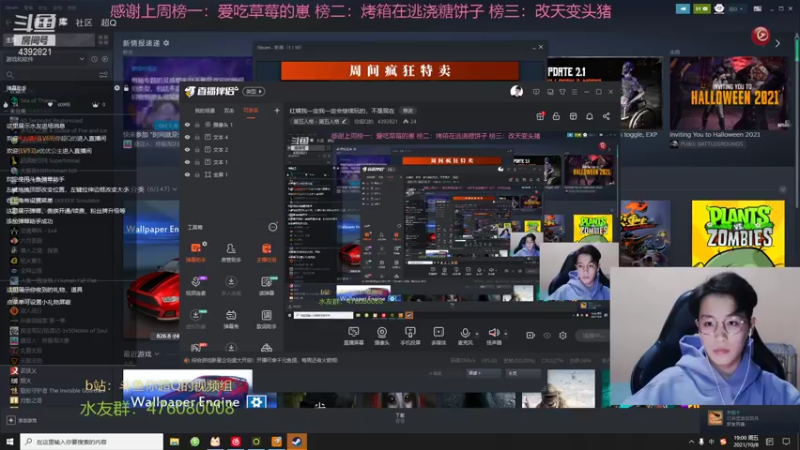Click red circular play button top right
Screen dimensions: 800x450
click(761, 35)
